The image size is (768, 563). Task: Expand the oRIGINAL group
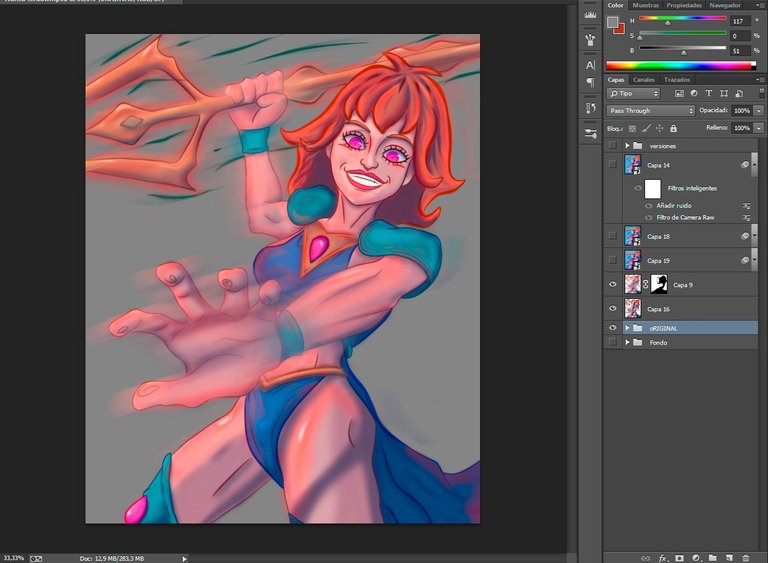627,328
